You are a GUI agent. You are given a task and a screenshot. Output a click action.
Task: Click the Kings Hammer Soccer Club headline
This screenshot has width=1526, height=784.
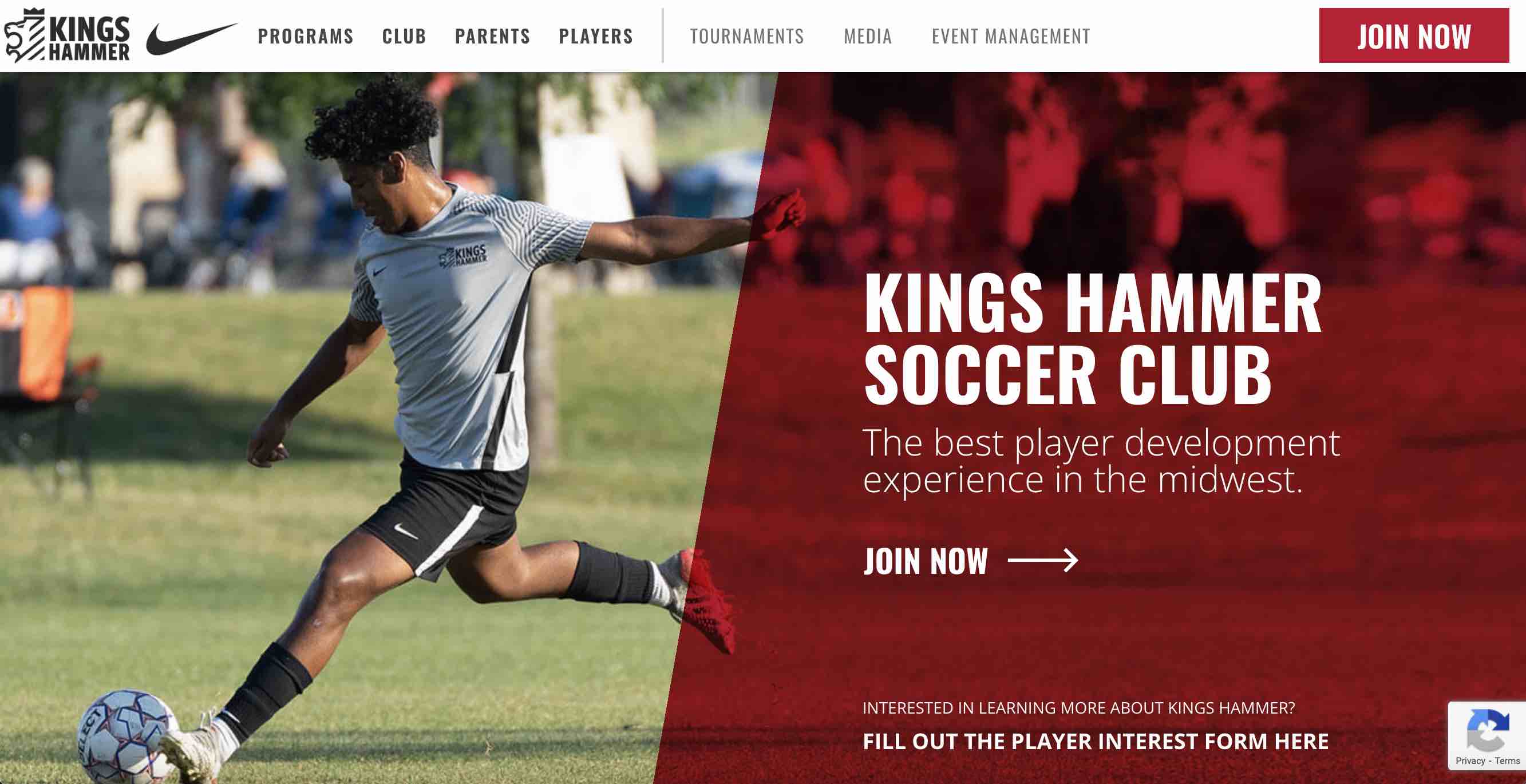pyautogui.click(x=1092, y=339)
